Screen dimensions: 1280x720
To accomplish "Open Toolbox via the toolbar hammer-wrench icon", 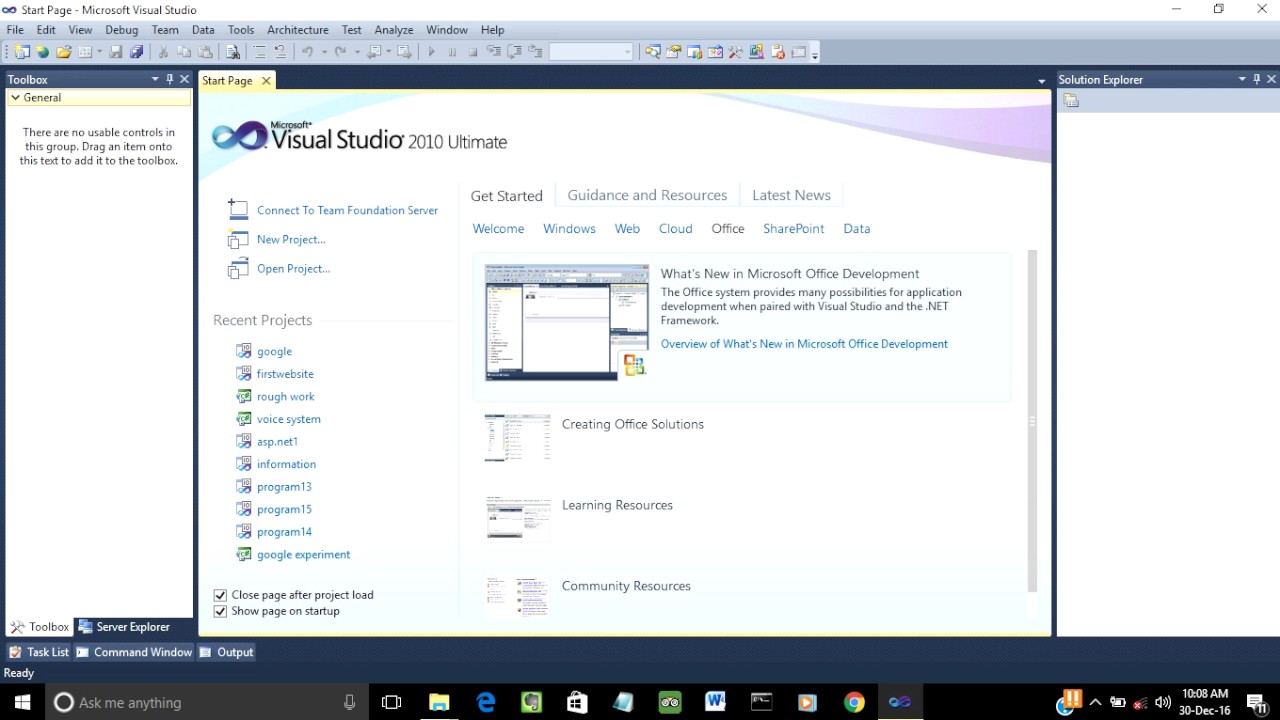I will (736, 52).
